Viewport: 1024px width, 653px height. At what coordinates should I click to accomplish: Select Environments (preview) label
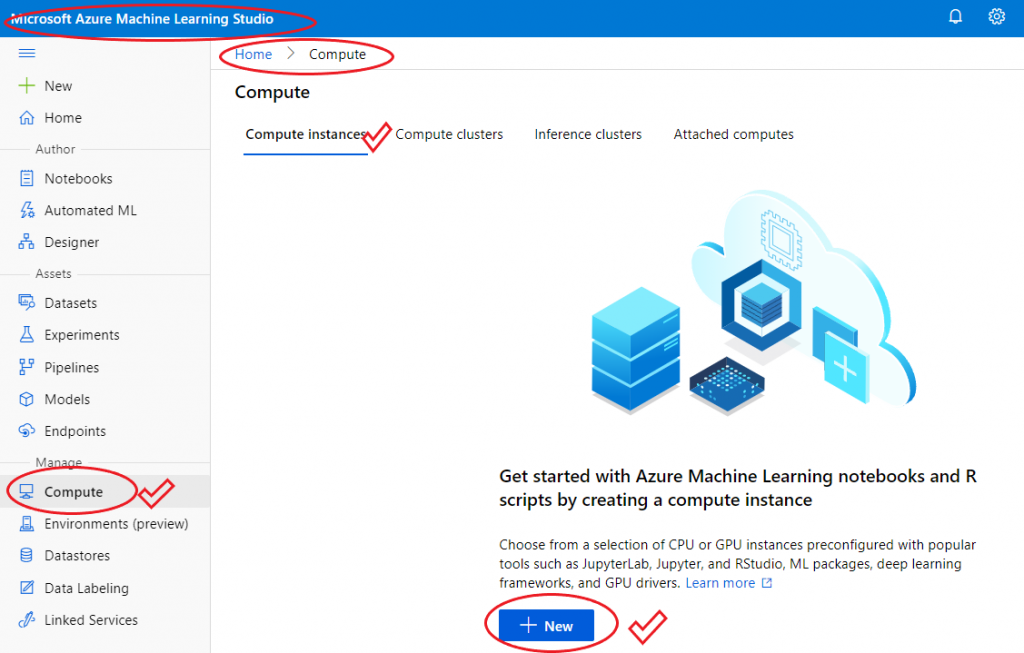tap(116, 524)
